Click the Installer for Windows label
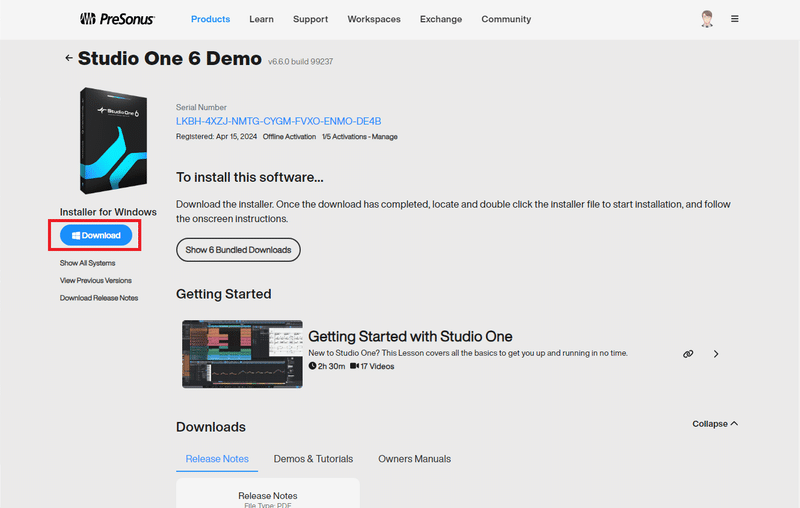 tap(108, 212)
